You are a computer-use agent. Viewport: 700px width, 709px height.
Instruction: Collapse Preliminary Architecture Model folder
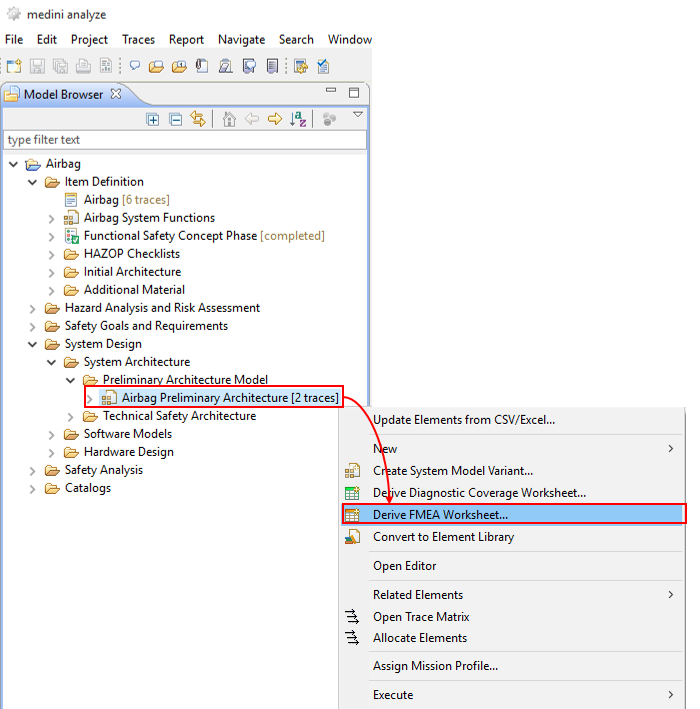point(71,380)
